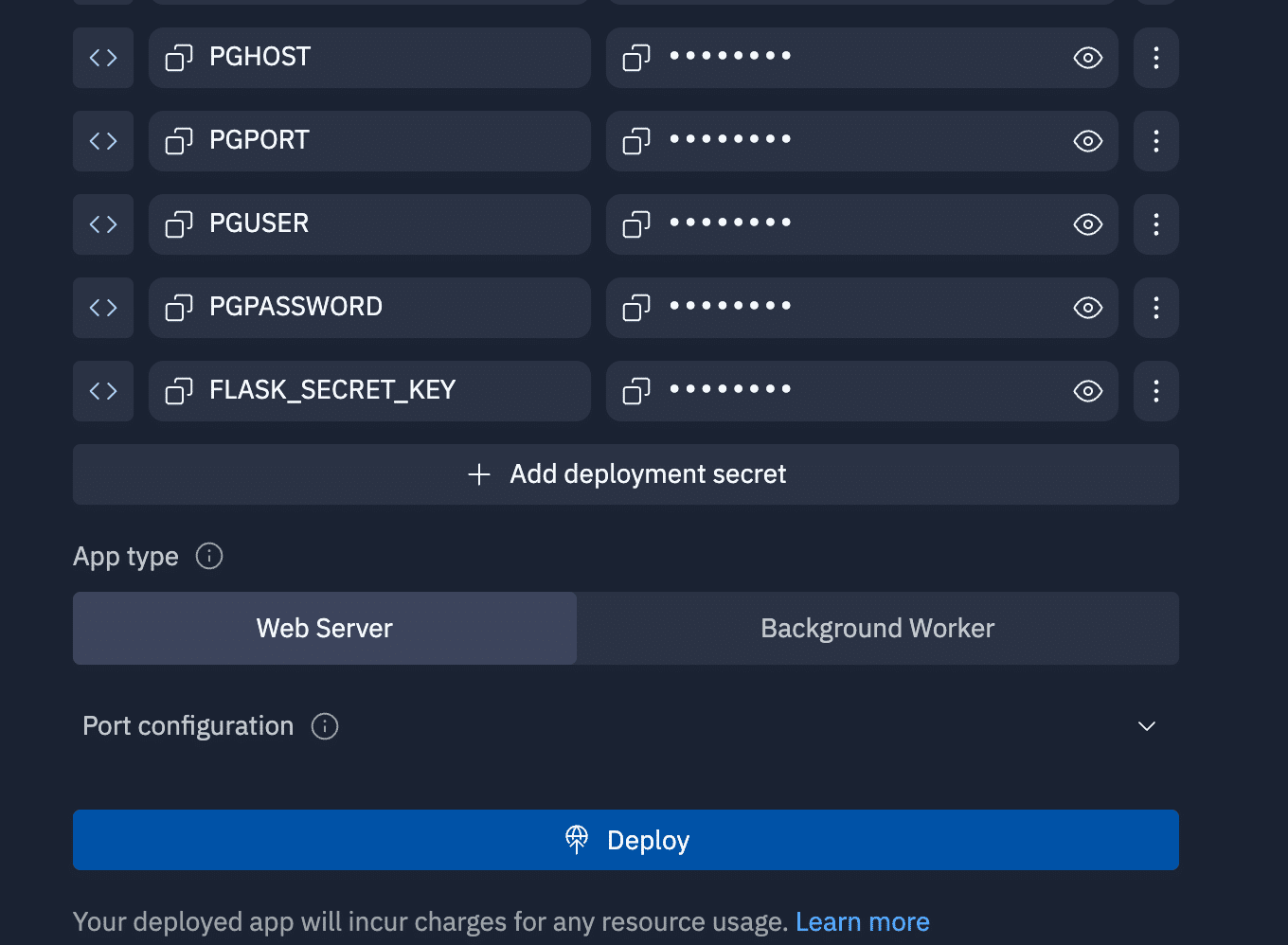This screenshot has width=1288, height=945.
Task: Open the Learn more link
Action: point(862,922)
